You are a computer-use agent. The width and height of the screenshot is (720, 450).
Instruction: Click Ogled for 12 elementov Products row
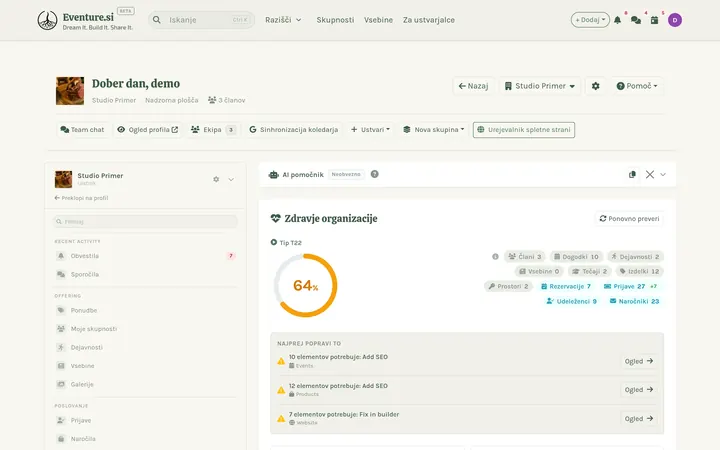pos(639,389)
